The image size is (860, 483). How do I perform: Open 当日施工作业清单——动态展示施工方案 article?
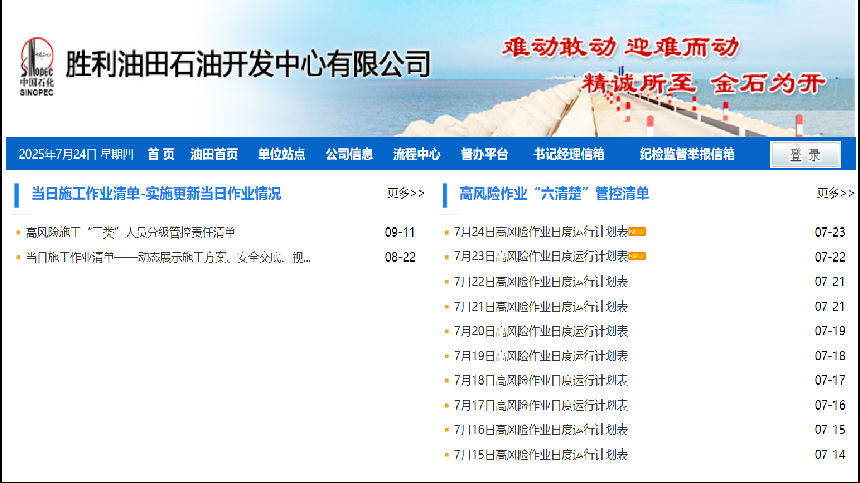pos(168,257)
